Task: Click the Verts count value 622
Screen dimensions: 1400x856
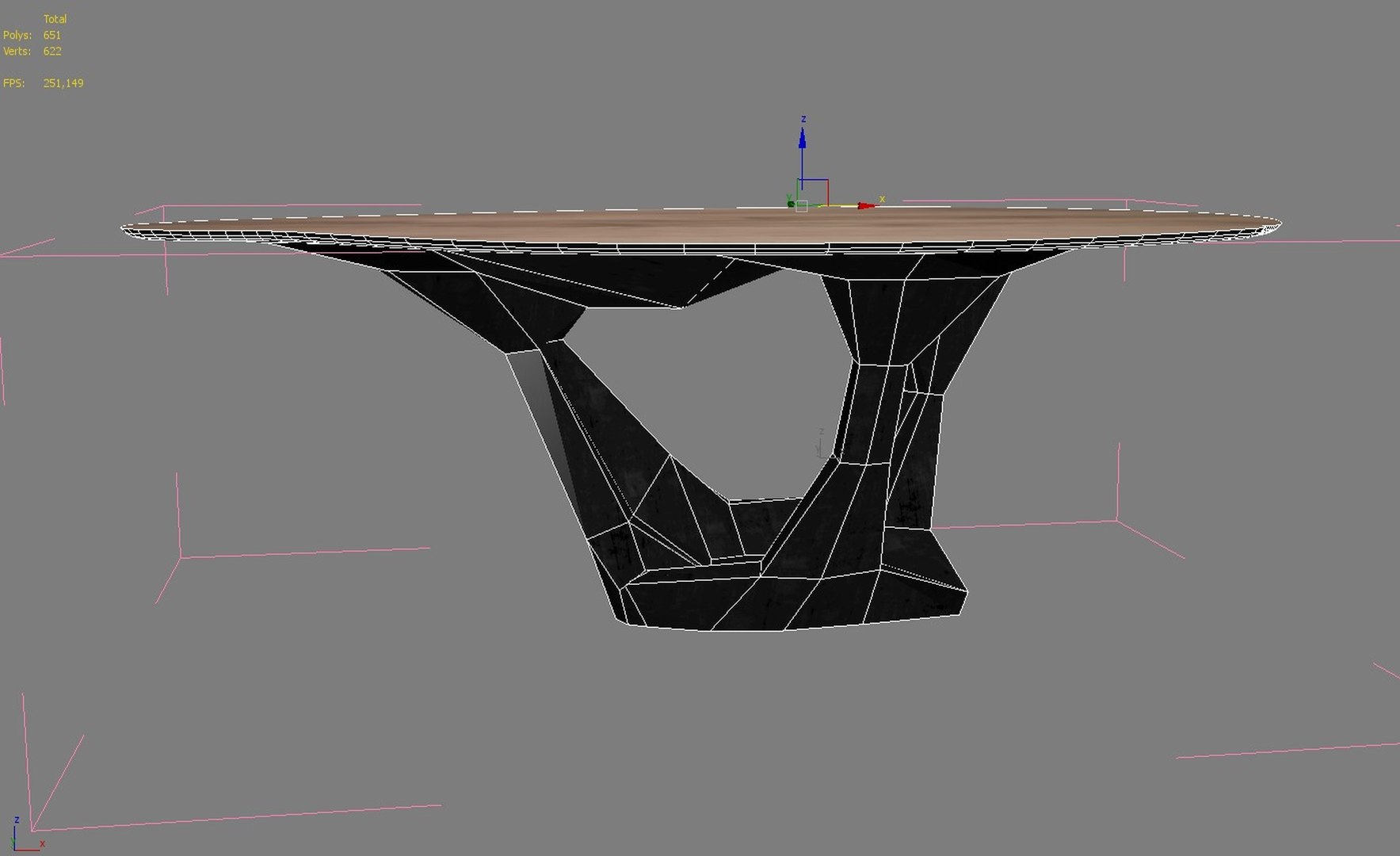Action: (x=52, y=51)
